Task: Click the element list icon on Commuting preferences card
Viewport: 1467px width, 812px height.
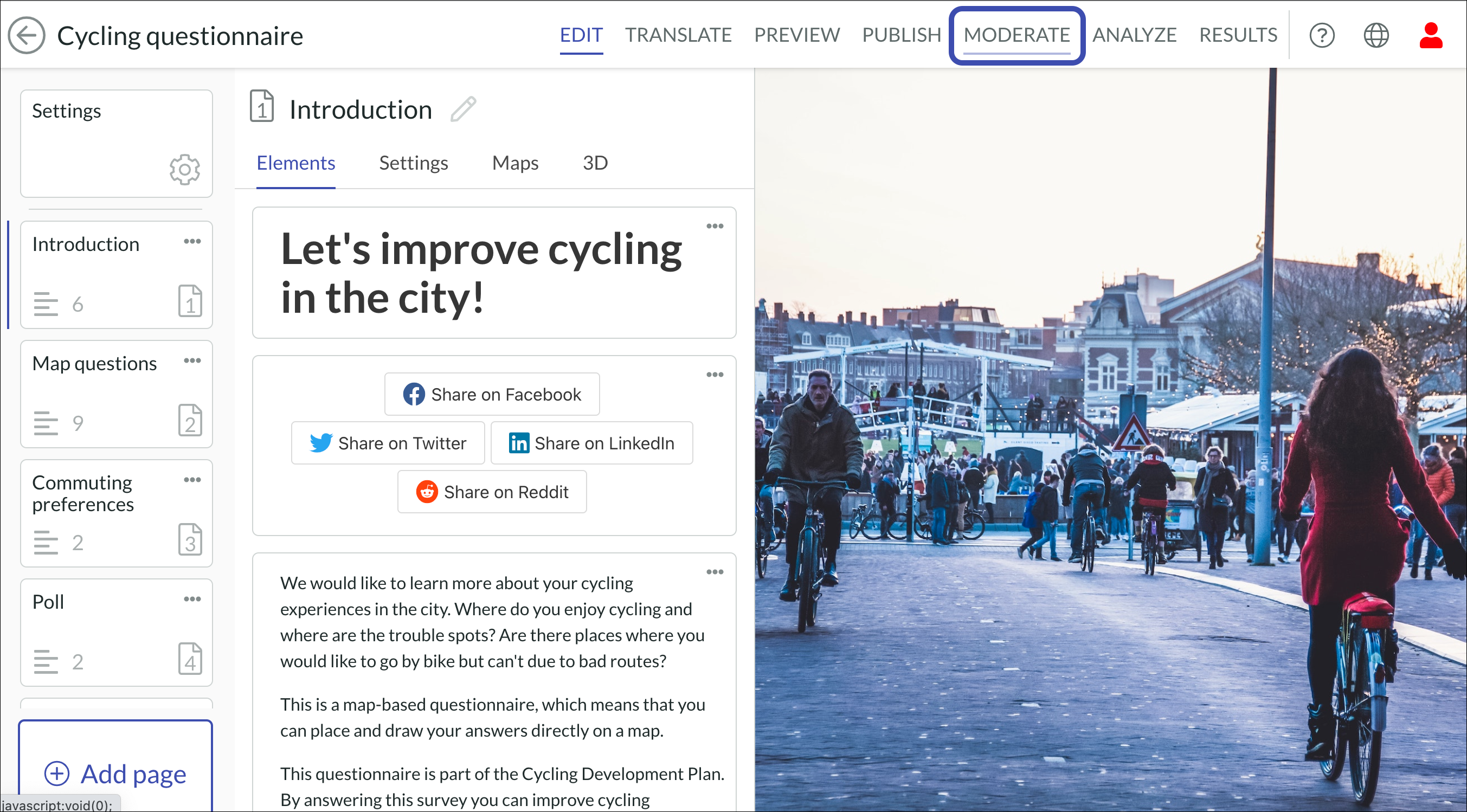Action: click(46, 542)
